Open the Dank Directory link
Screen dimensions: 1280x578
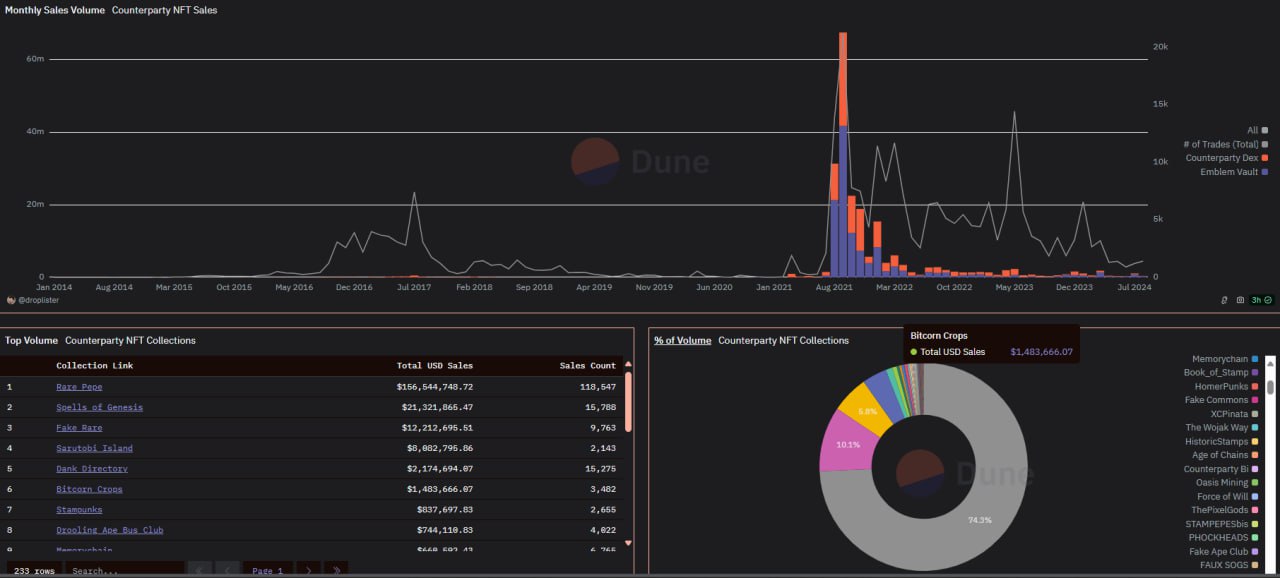click(x=92, y=469)
